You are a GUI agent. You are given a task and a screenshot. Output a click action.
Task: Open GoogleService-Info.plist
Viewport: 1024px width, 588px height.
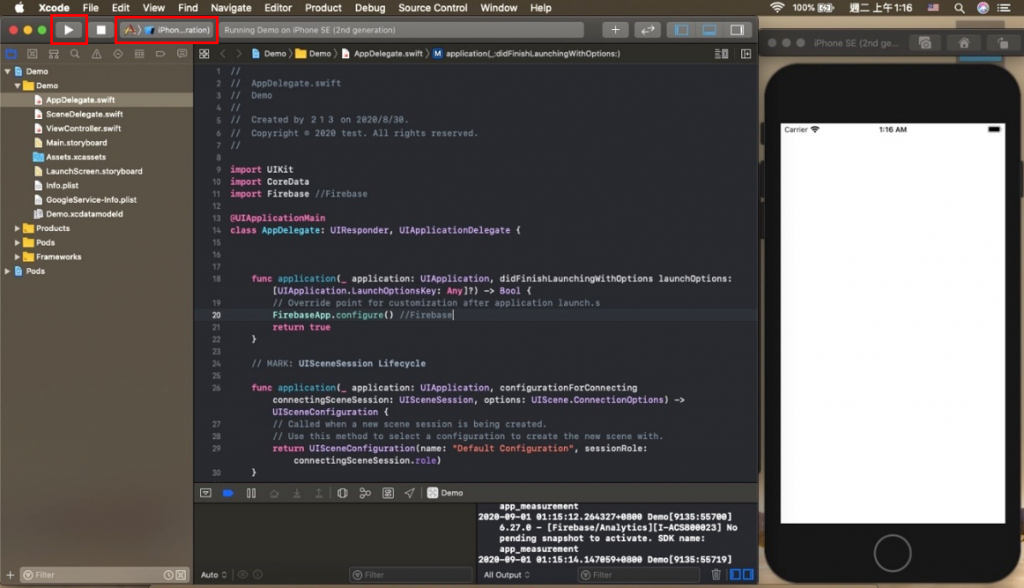[x=91, y=200]
